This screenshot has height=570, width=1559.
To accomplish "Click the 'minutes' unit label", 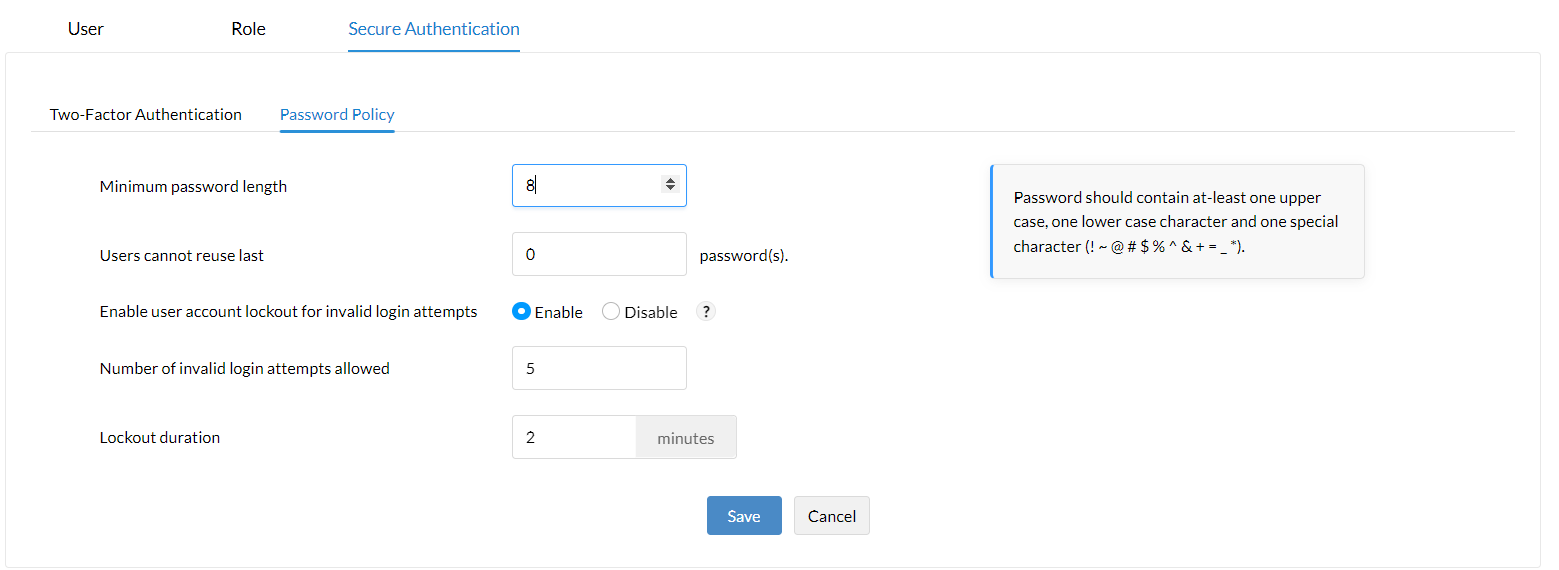I will click(686, 438).
